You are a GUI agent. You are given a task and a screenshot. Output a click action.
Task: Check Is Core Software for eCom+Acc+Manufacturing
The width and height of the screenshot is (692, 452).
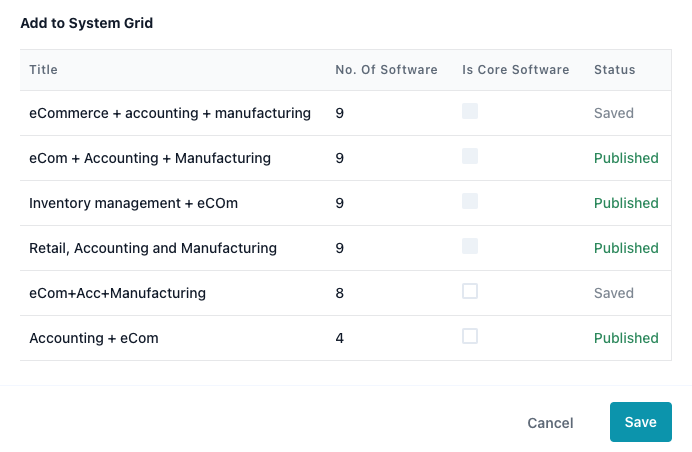[x=470, y=291]
